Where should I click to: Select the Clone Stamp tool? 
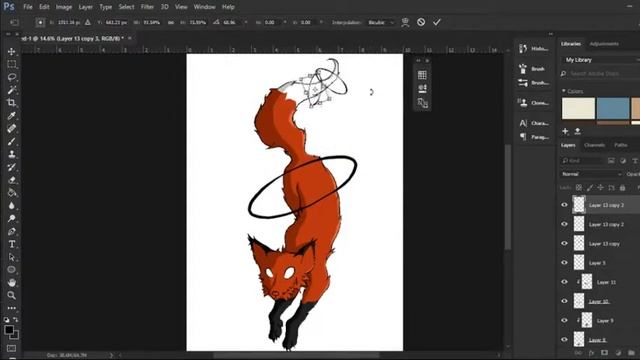pyautogui.click(x=11, y=154)
